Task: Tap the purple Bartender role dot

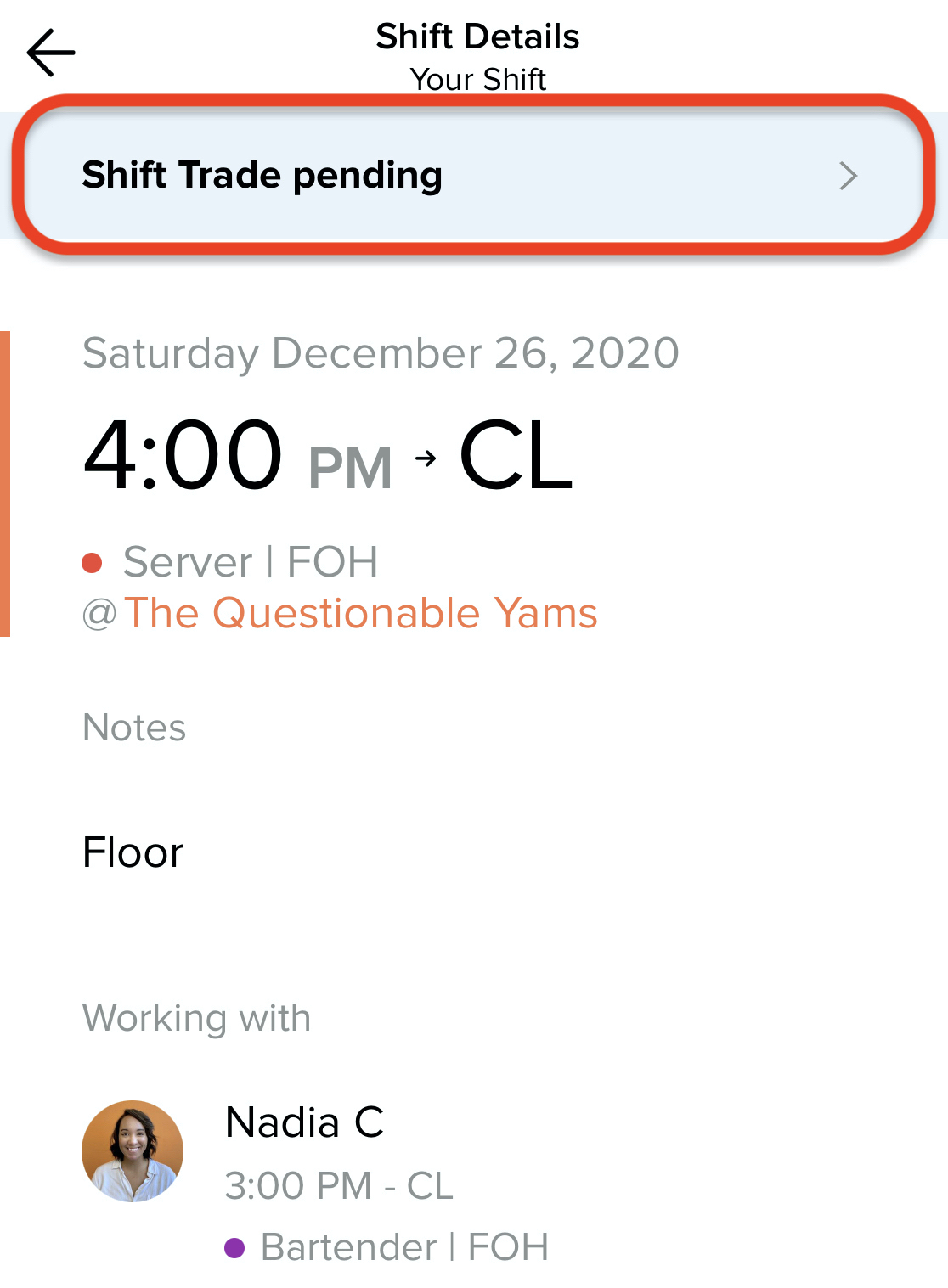Action: pyautogui.click(x=234, y=1248)
